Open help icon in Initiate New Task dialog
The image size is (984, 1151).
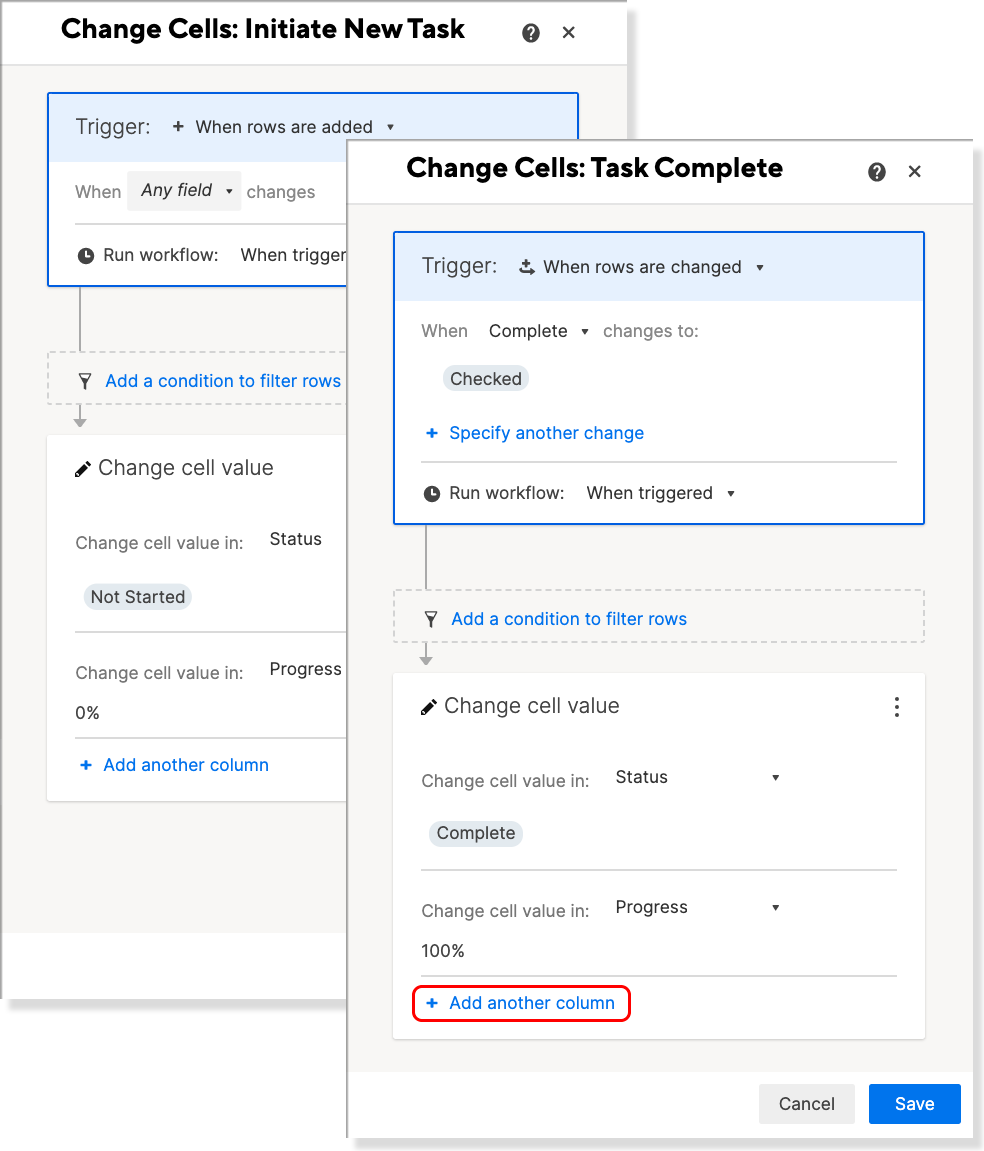click(530, 33)
